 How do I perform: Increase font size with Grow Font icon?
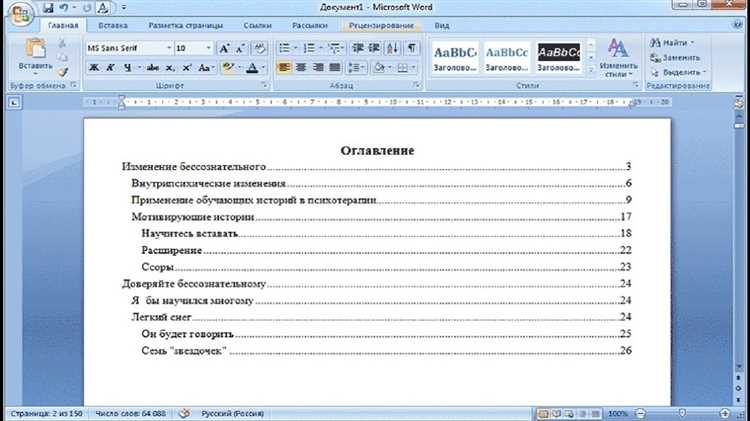click(223, 48)
